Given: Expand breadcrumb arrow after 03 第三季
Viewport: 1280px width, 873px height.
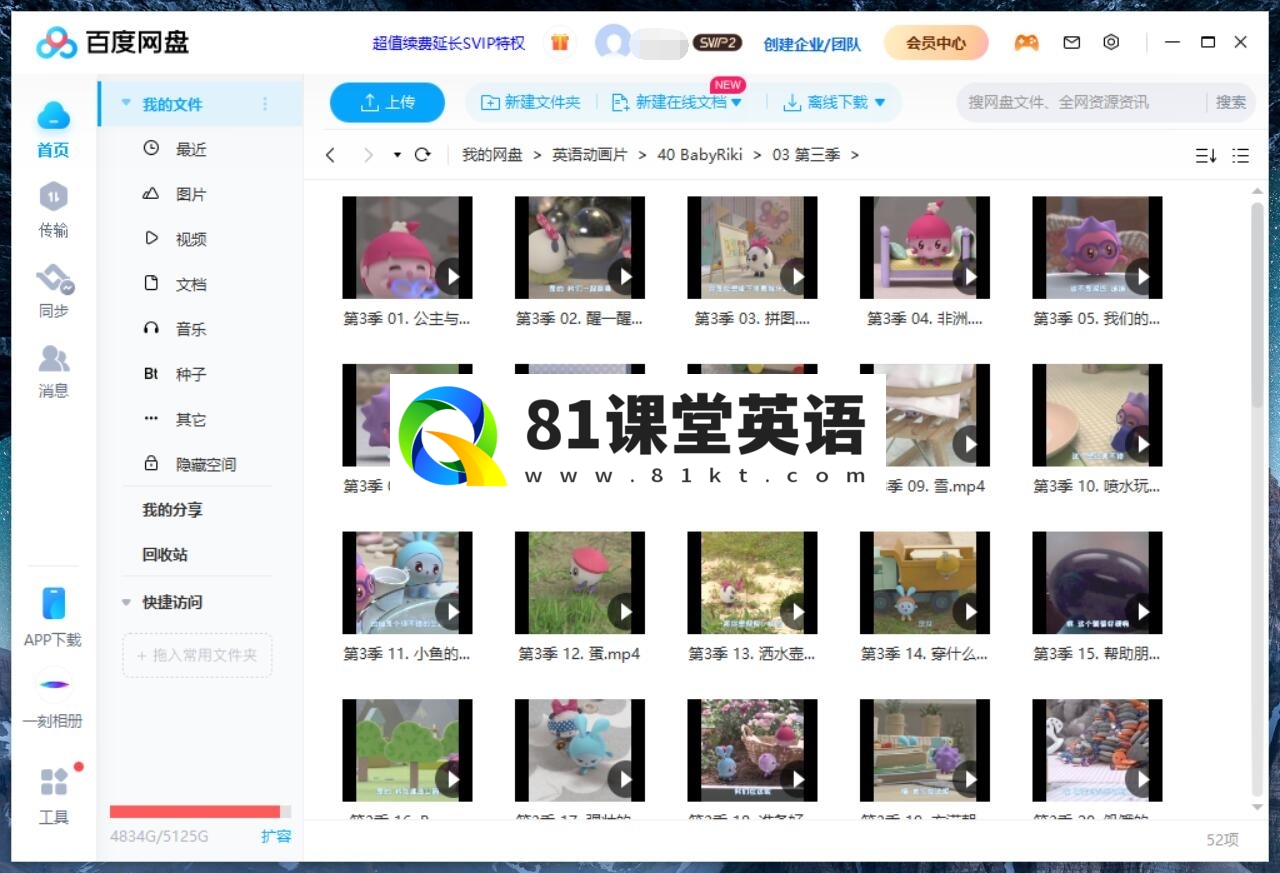Looking at the screenshot, I should pos(854,155).
